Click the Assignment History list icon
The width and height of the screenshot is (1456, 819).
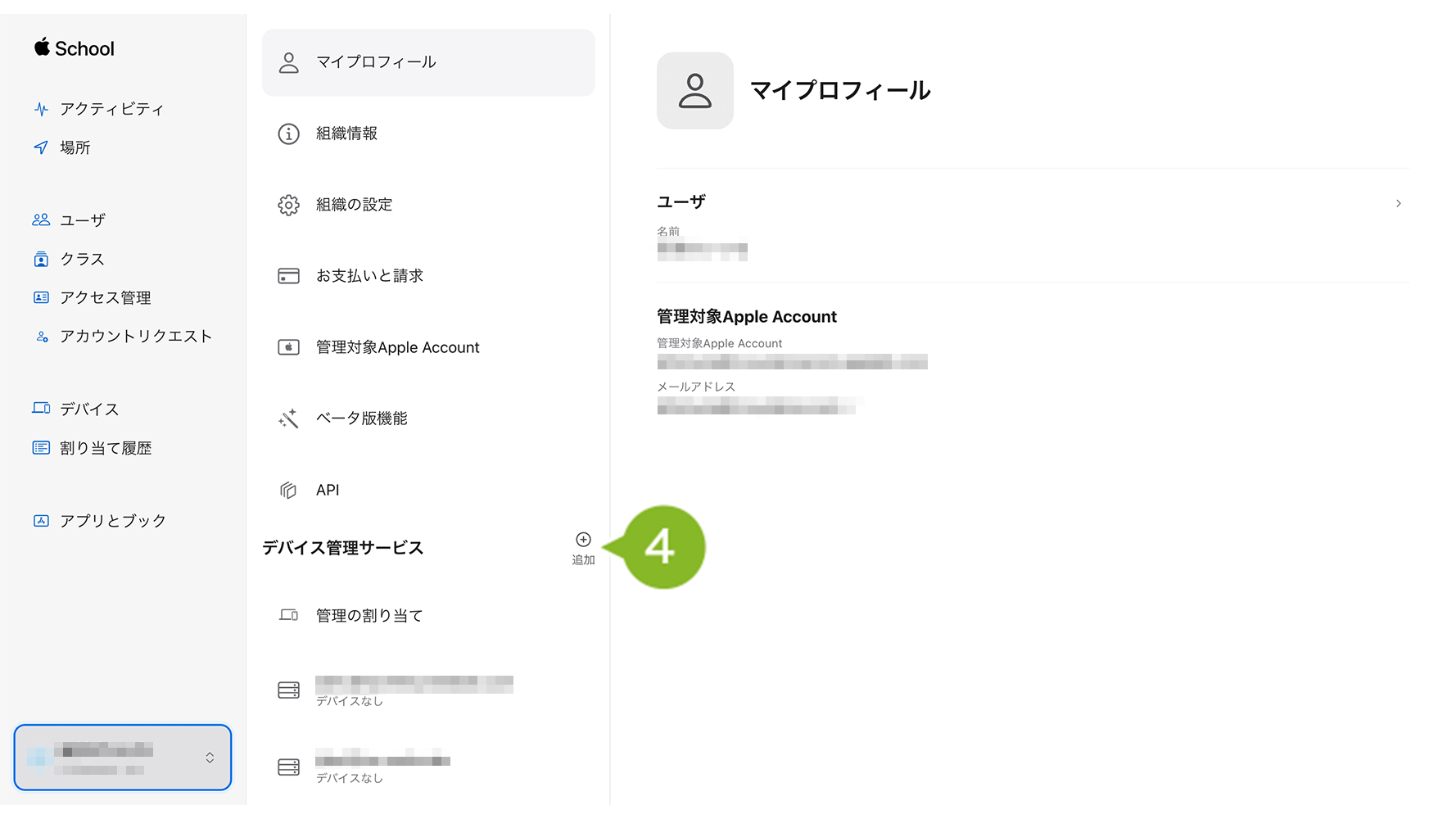click(41, 448)
